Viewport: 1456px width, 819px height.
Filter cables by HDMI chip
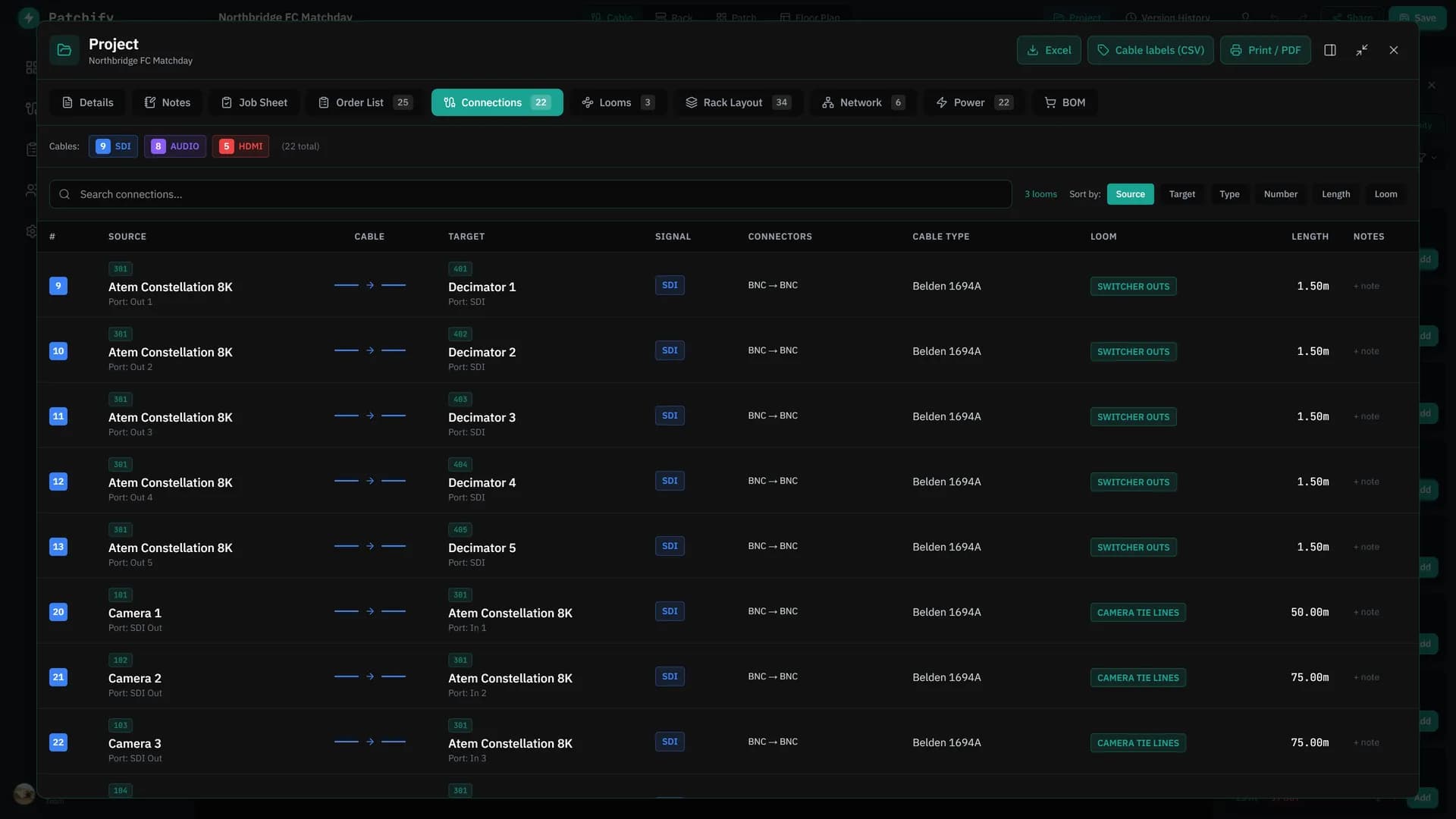pyautogui.click(x=240, y=146)
